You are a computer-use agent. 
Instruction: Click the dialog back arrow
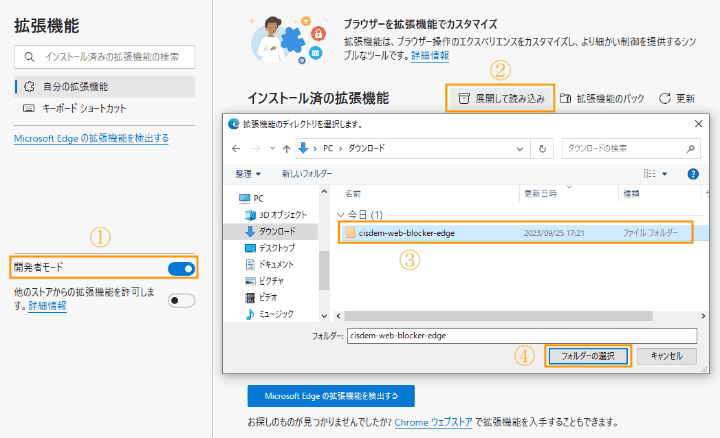click(x=236, y=149)
